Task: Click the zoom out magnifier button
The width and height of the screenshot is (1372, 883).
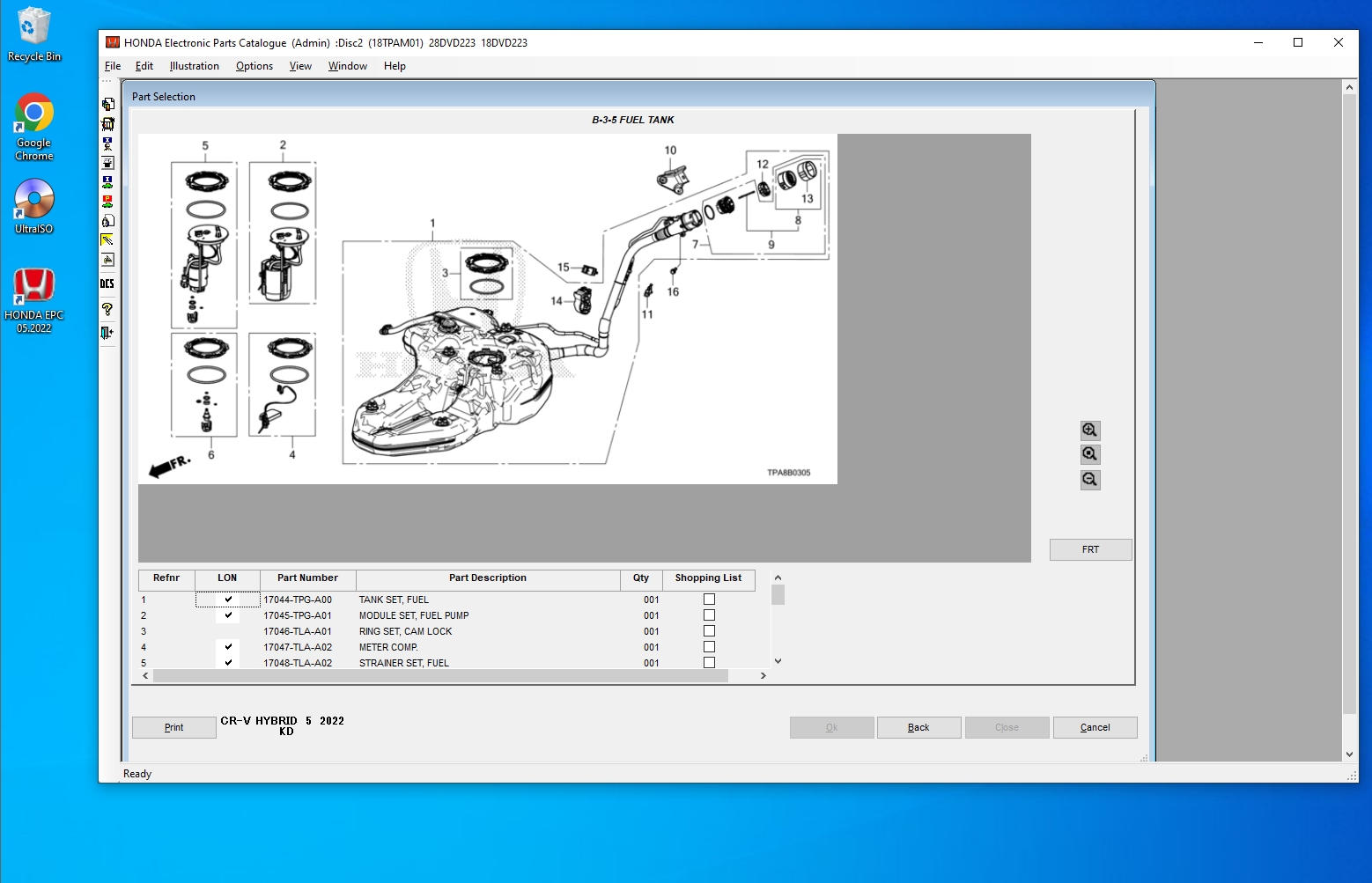Action: point(1089,480)
